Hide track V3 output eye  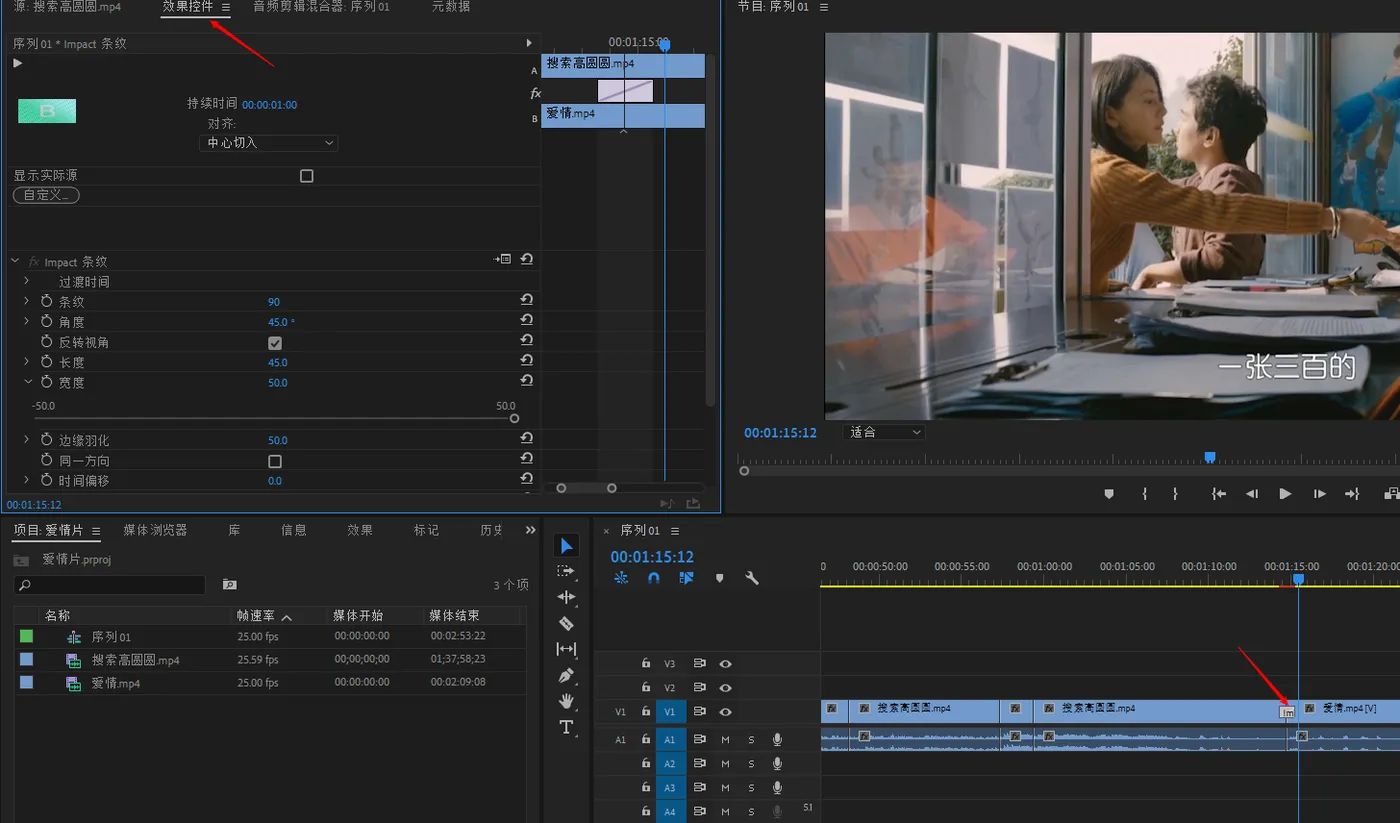[725, 663]
